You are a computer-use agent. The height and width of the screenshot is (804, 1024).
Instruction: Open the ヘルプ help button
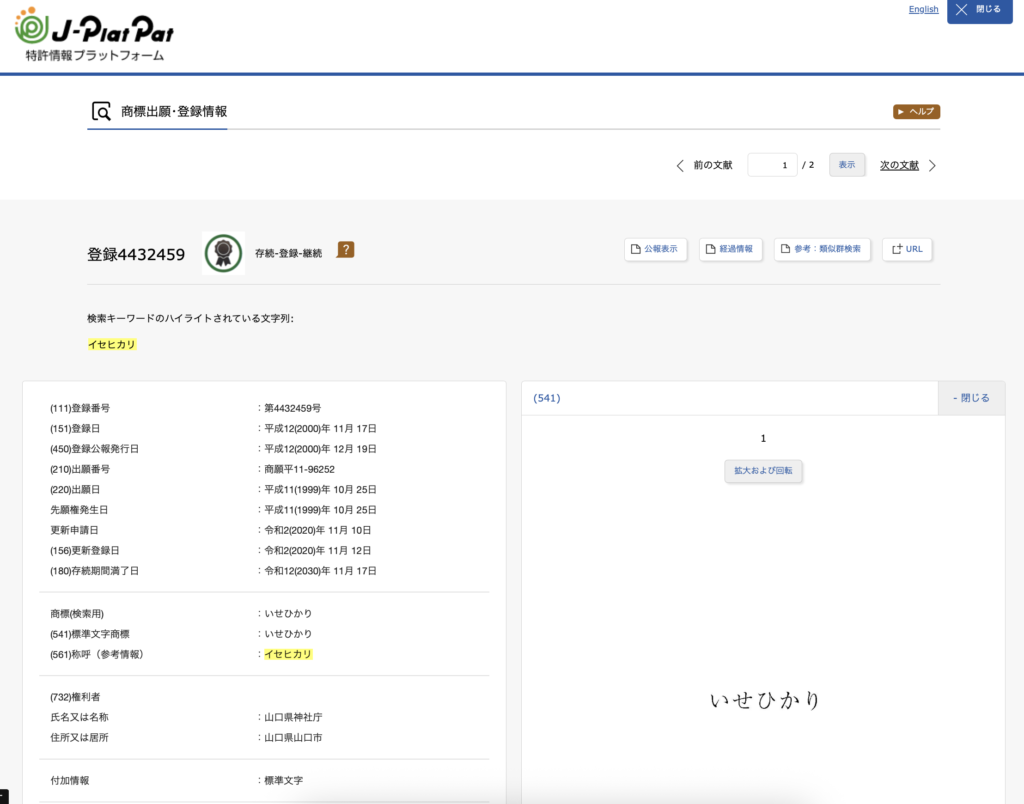(x=916, y=112)
